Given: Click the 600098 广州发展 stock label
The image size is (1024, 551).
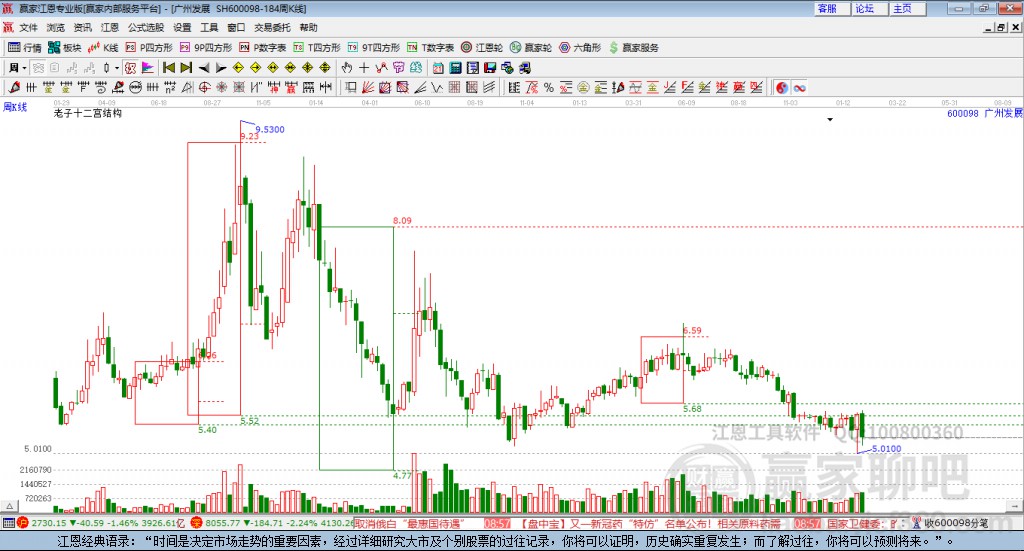Looking at the screenshot, I should click(x=984, y=113).
